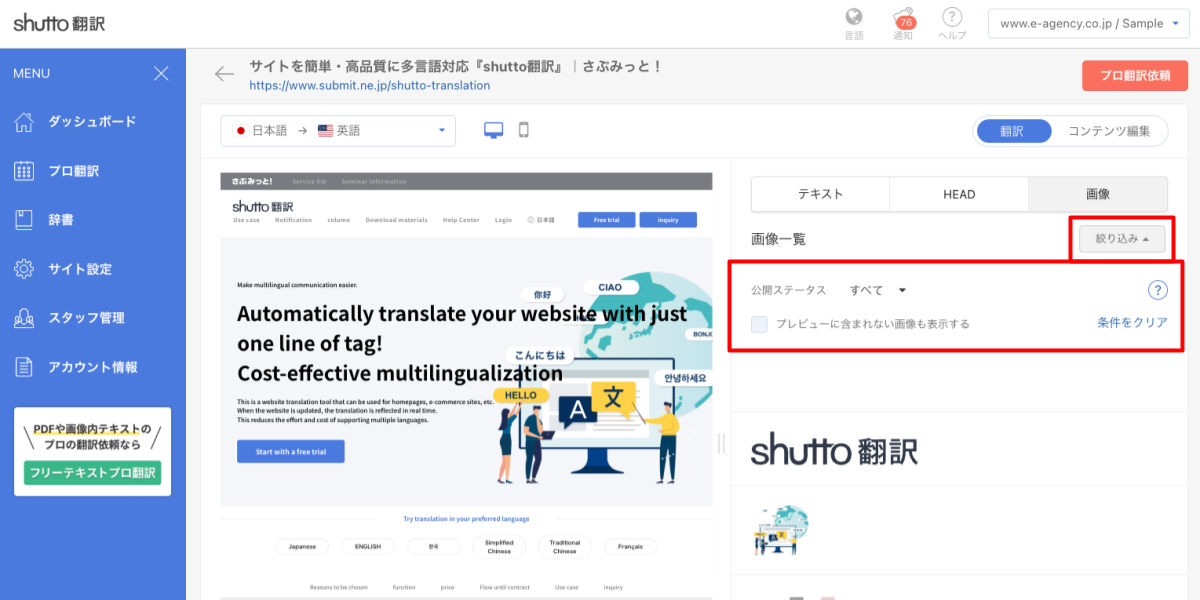
Task: Click 画像一覧 heading text
Action: (778, 239)
